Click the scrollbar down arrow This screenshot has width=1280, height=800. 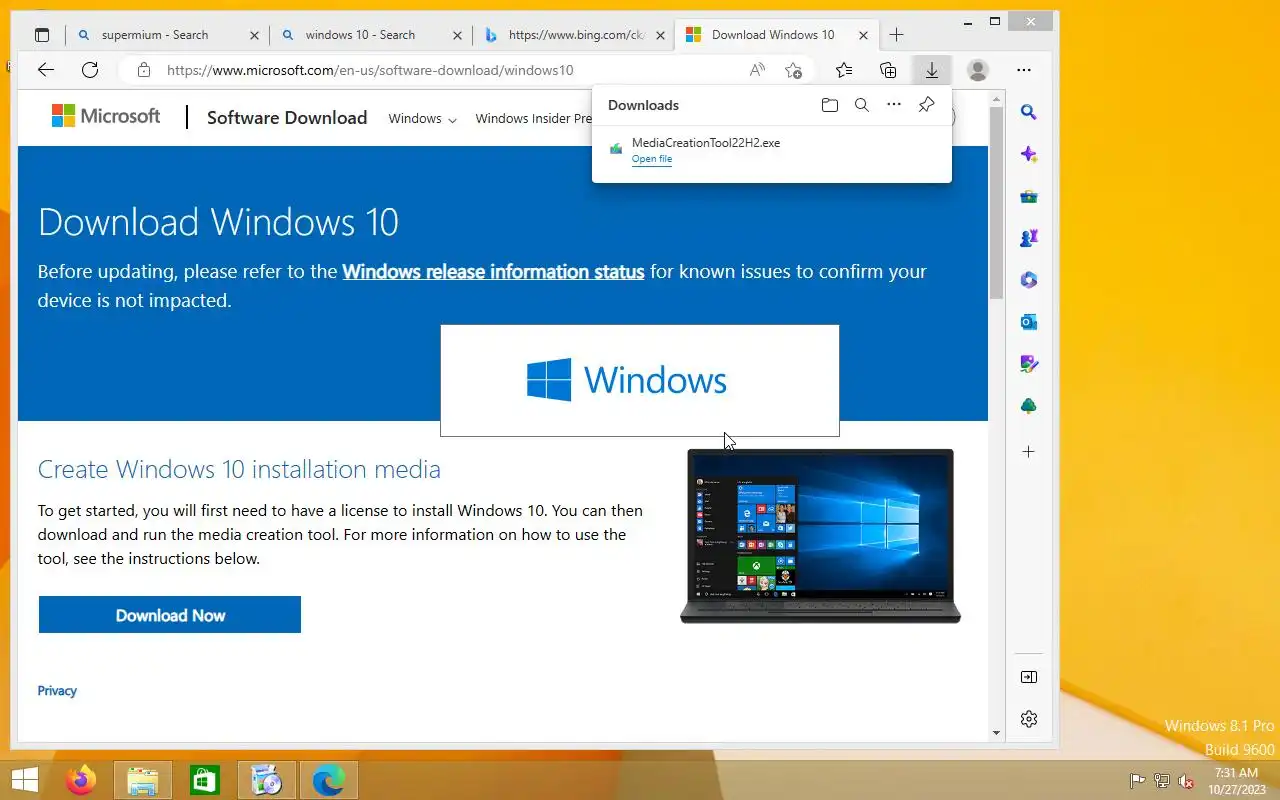pyautogui.click(x=996, y=733)
